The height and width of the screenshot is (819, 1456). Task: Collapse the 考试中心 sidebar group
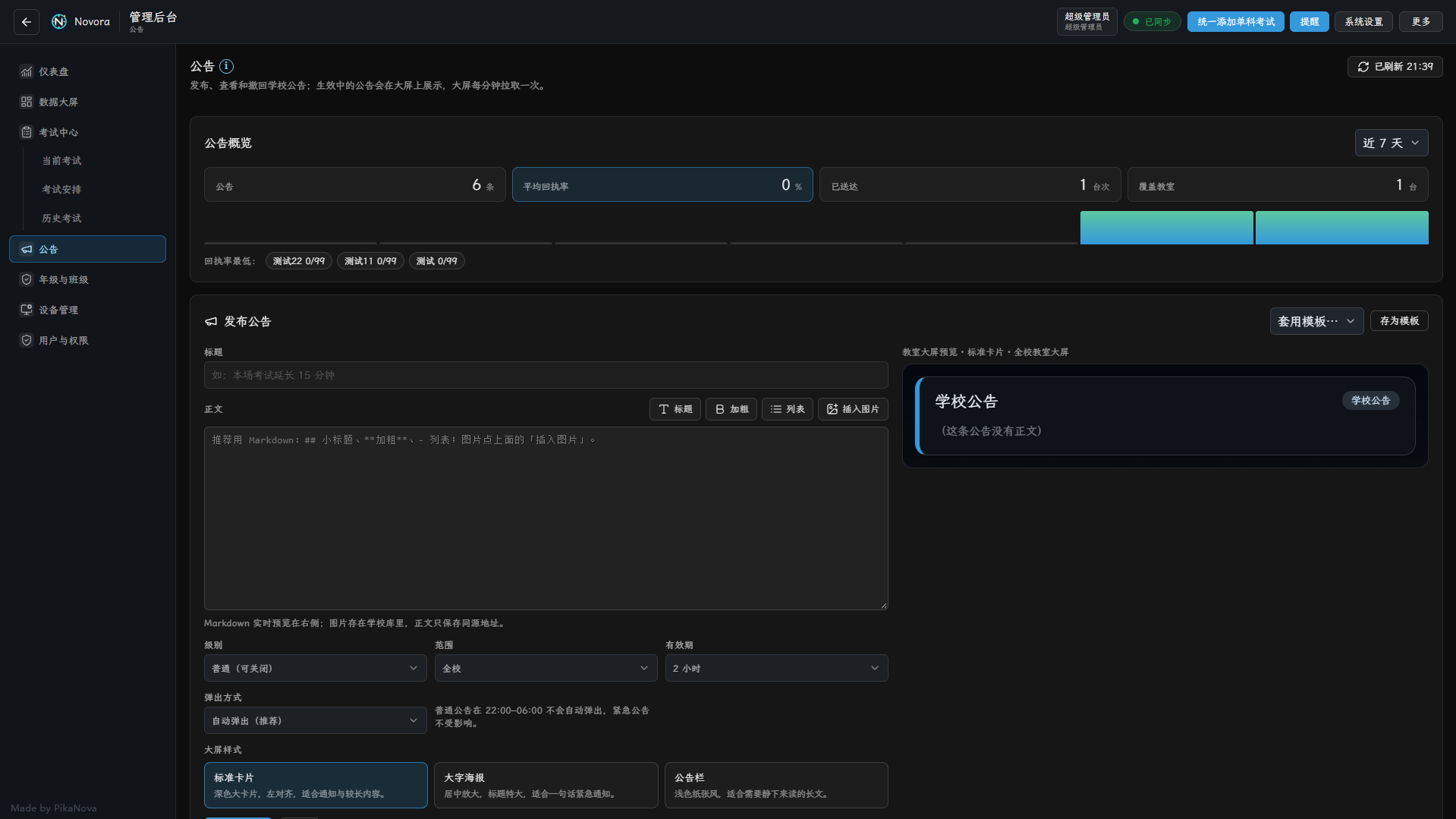pos(87,132)
